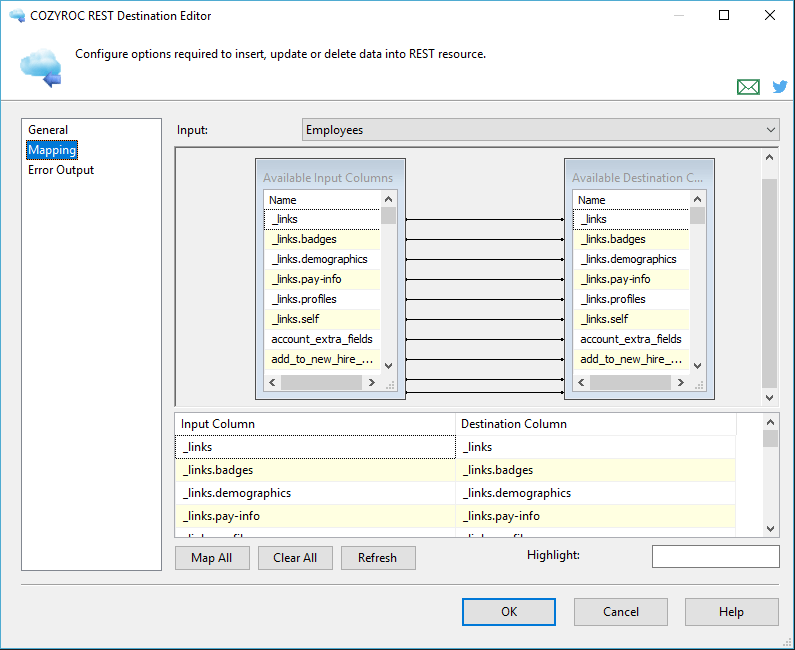The width and height of the screenshot is (795, 650).
Task: Click scroll-down arrow of the mapping grid
Action: (770, 528)
